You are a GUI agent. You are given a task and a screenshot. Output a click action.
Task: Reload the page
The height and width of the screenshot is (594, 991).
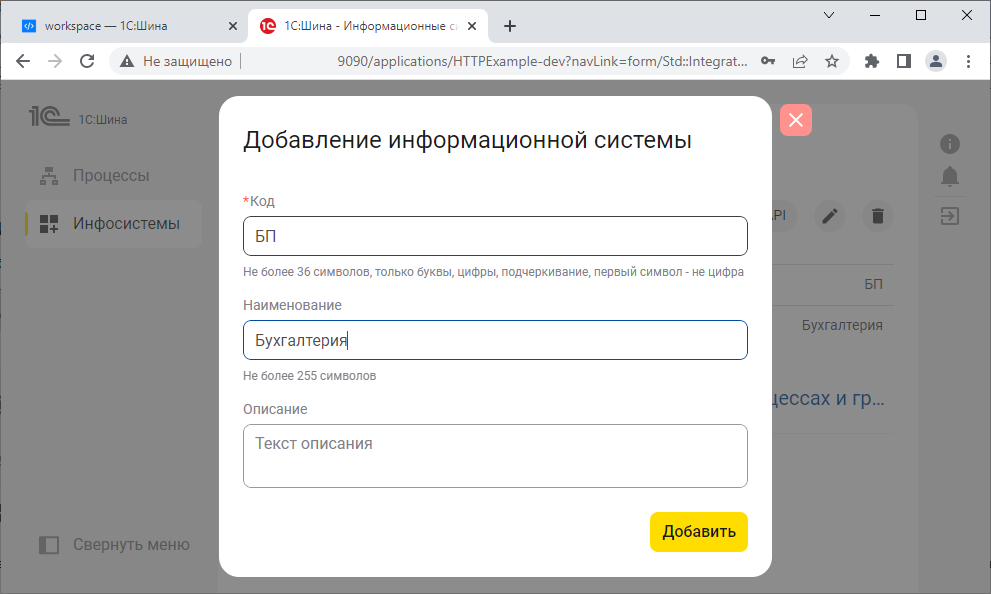pos(87,61)
